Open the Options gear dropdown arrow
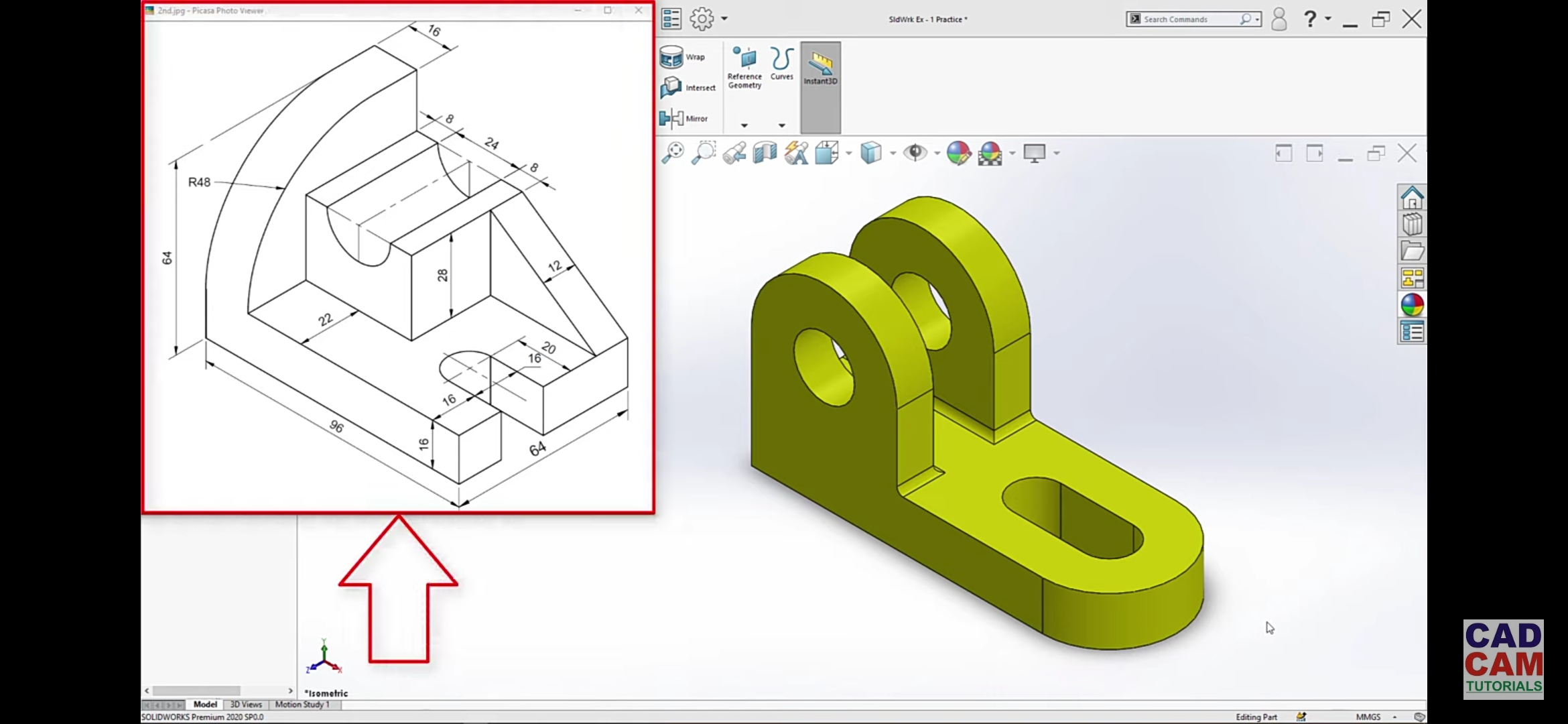The height and width of the screenshot is (724, 1568). pyautogui.click(x=724, y=19)
